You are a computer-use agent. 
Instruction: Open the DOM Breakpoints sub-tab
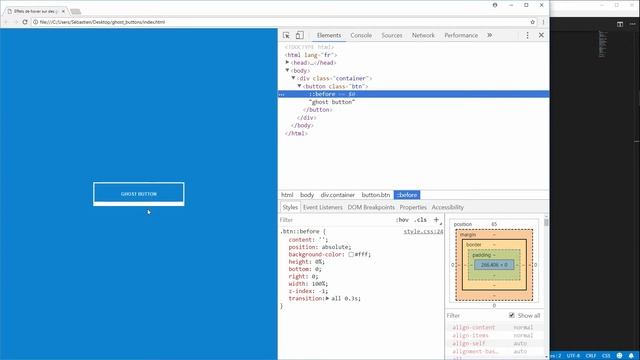pyautogui.click(x=371, y=207)
